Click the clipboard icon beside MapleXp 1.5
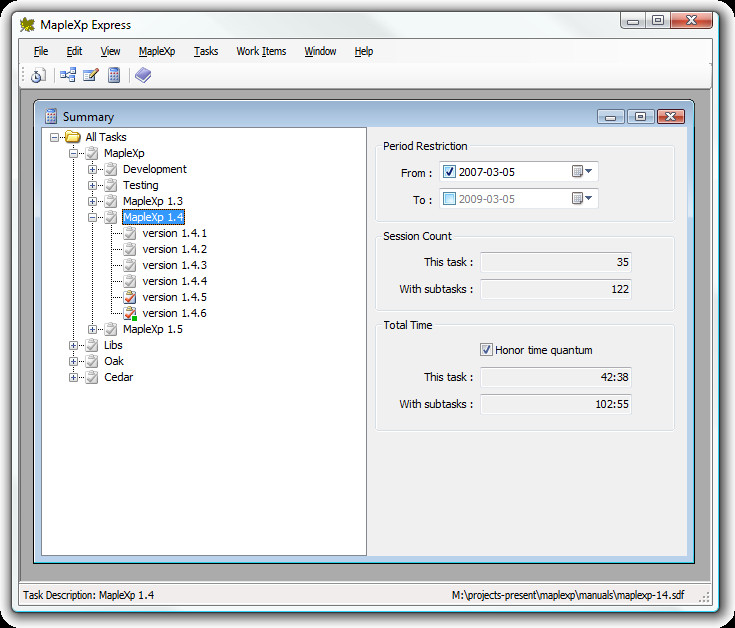 (x=111, y=329)
